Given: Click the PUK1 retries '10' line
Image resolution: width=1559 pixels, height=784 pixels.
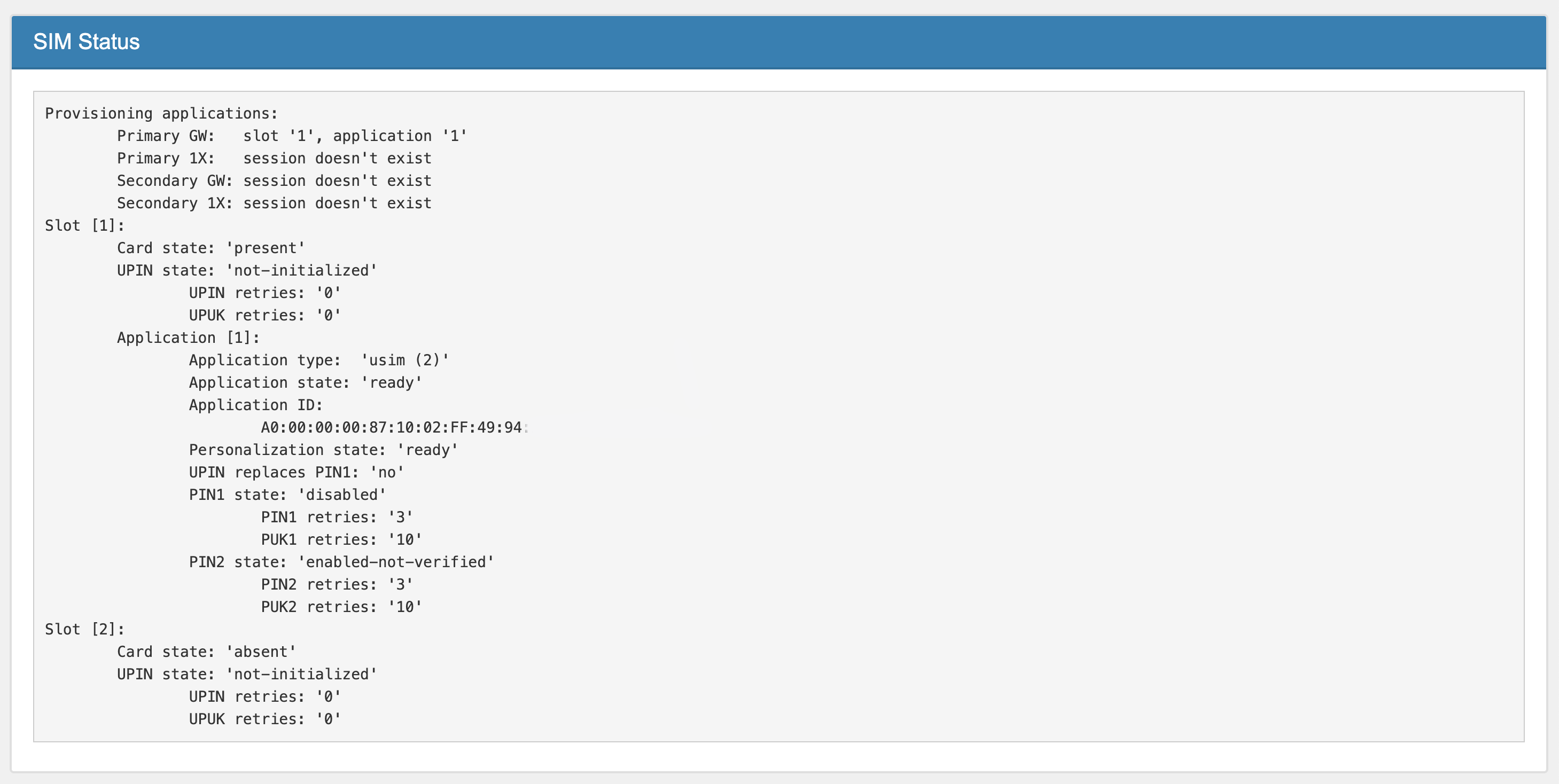Looking at the screenshot, I should [341, 539].
